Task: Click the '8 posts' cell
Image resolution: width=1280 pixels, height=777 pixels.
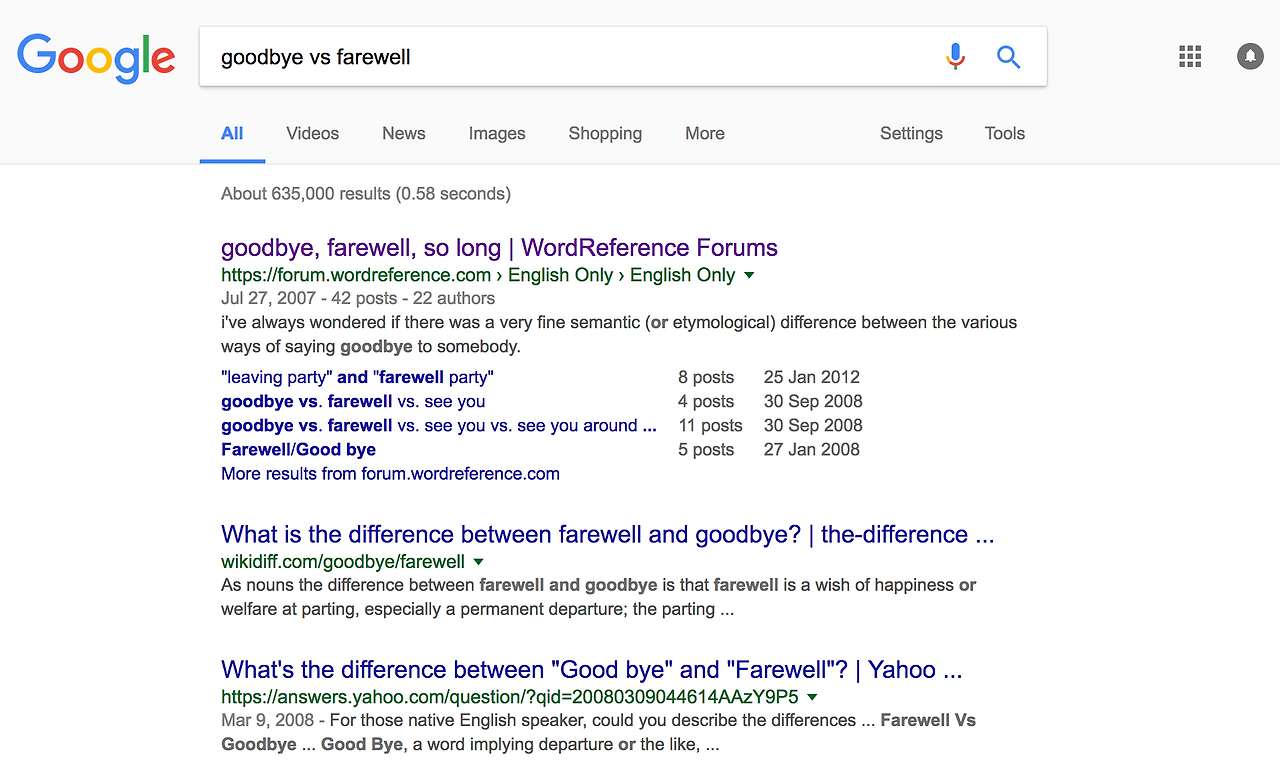Action: tap(706, 377)
